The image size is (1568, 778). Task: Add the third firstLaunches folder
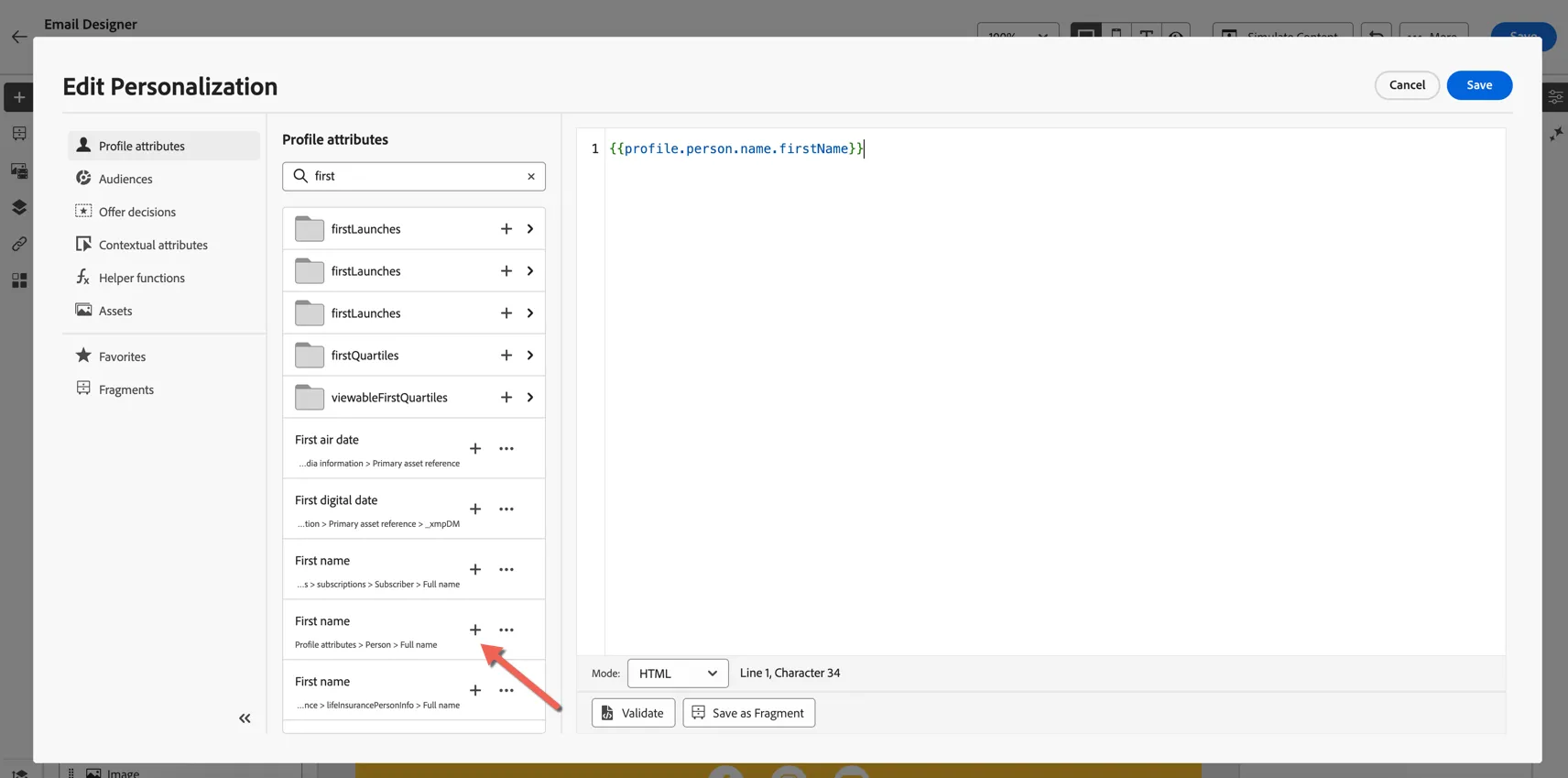click(x=506, y=313)
